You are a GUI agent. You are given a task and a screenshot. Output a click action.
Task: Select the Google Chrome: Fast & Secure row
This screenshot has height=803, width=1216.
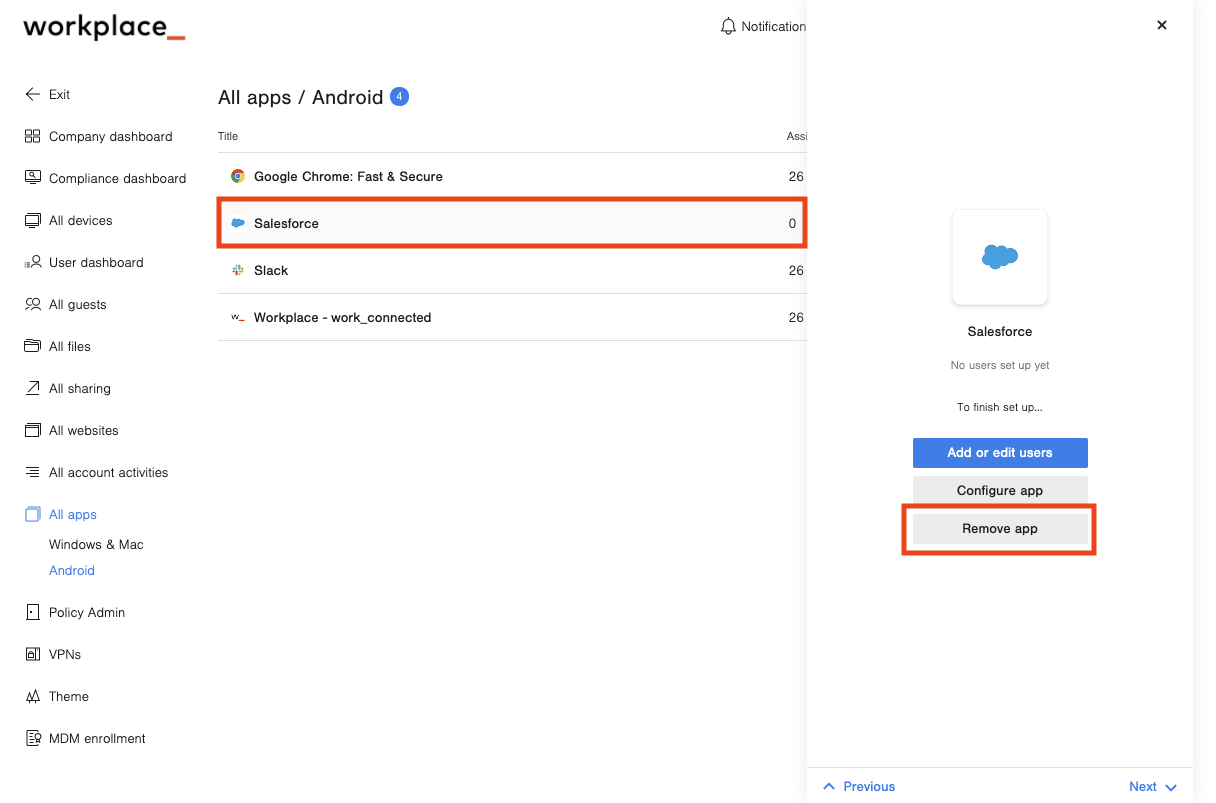click(512, 176)
